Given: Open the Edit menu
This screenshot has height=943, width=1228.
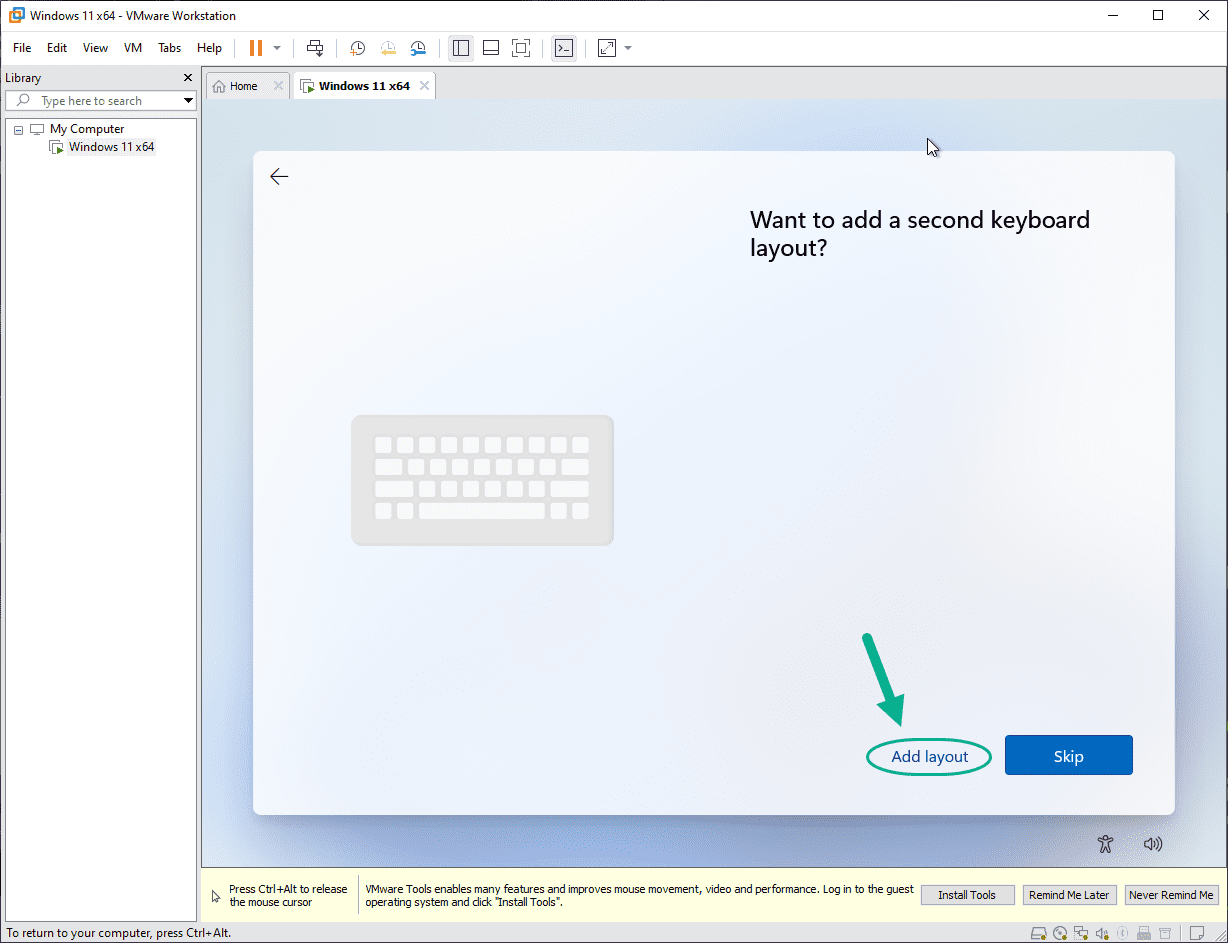Looking at the screenshot, I should point(57,48).
